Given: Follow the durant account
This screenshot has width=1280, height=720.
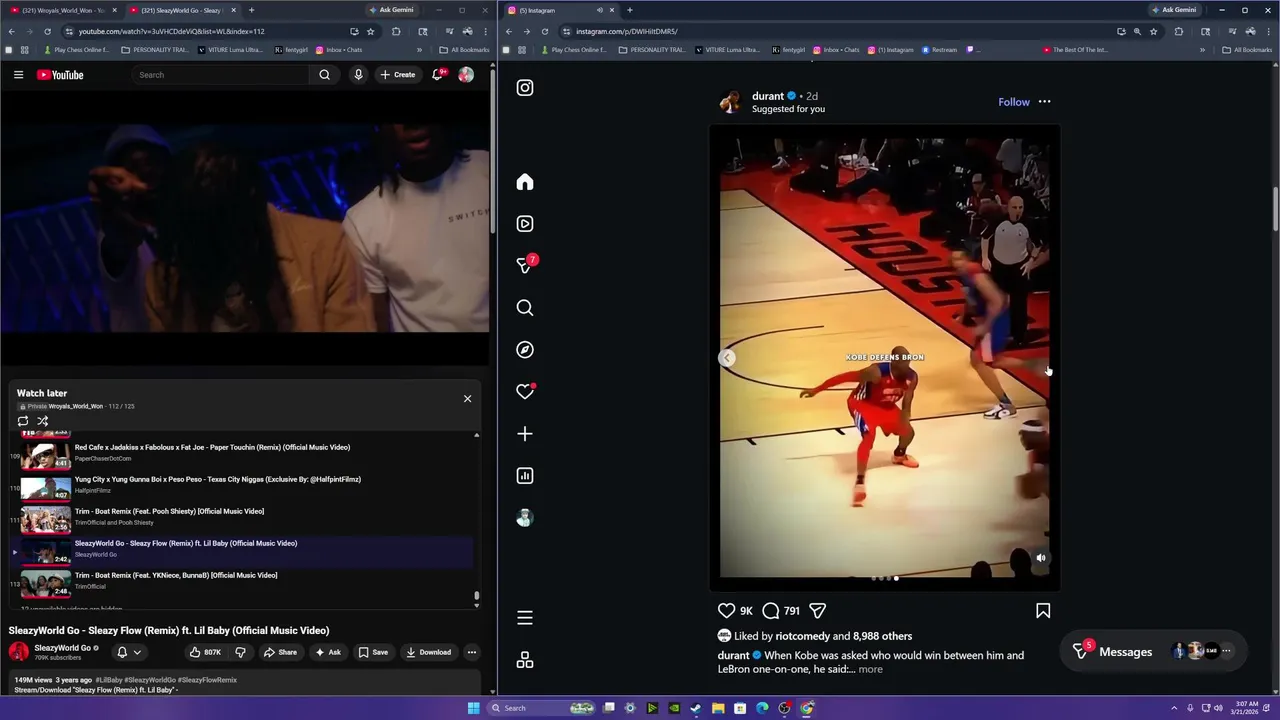Looking at the screenshot, I should (x=1013, y=102).
